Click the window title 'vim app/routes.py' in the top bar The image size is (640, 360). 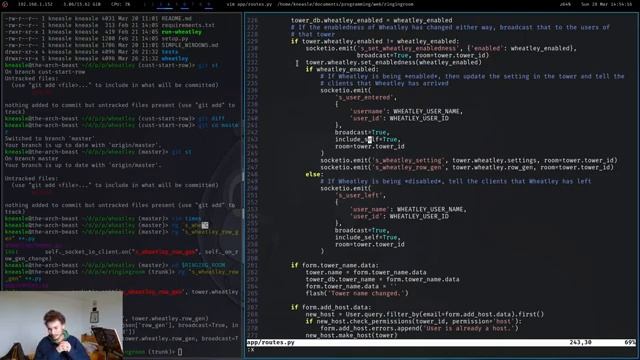point(249,4)
